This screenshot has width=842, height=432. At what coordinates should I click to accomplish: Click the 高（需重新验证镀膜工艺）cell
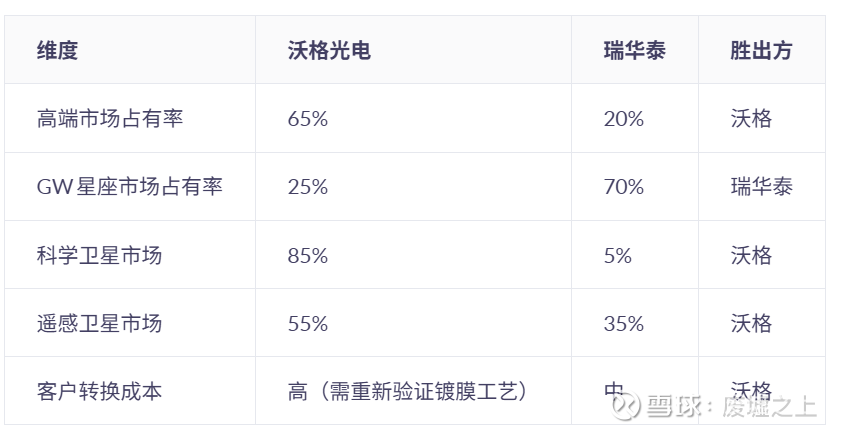(406, 391)
